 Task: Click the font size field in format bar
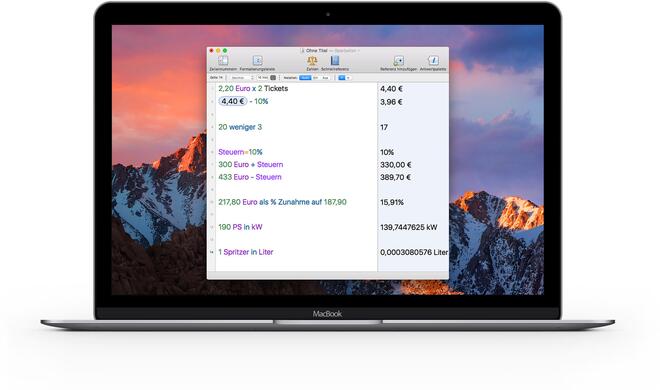(263, 78)
